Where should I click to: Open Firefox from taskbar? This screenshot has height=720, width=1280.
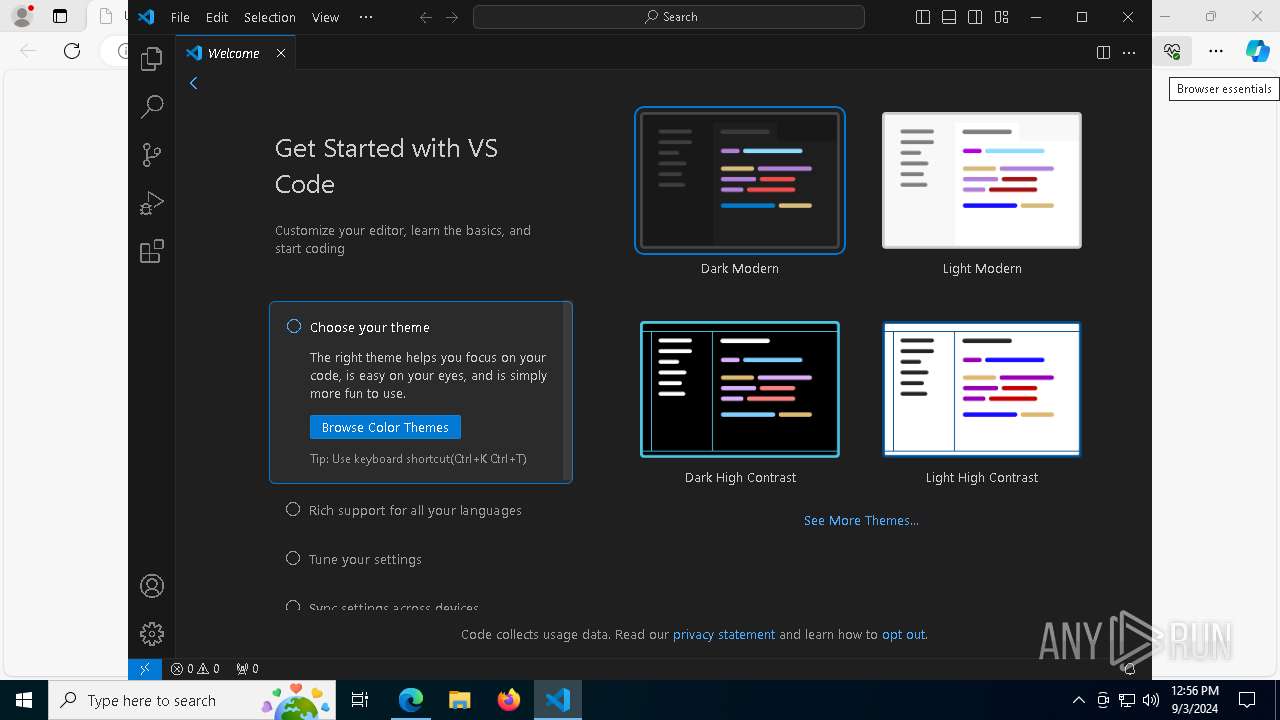tap(509, 700)
